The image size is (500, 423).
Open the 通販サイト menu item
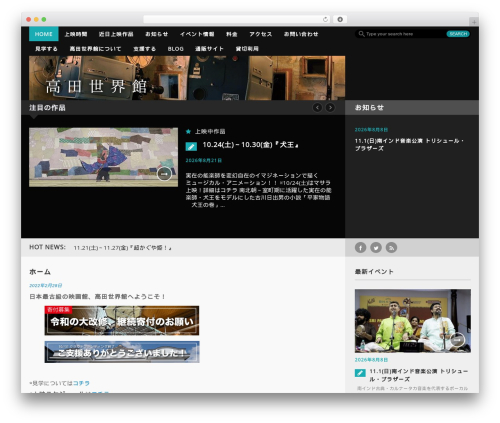209,49
